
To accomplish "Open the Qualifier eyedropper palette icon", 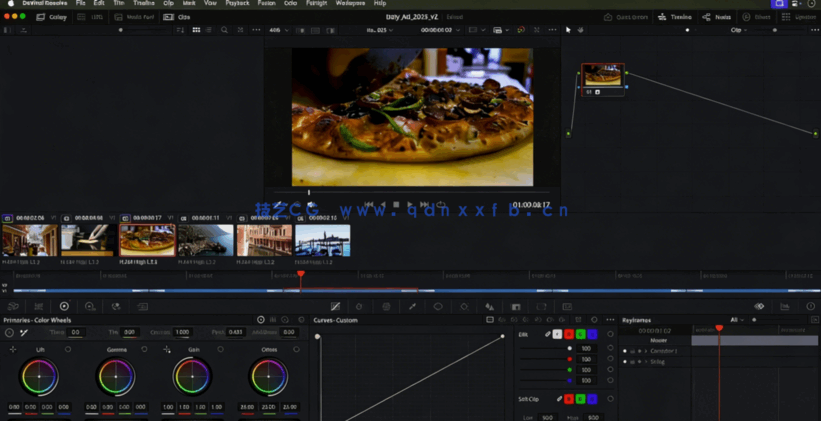I will pyautogui.click(x=412, y=306).
